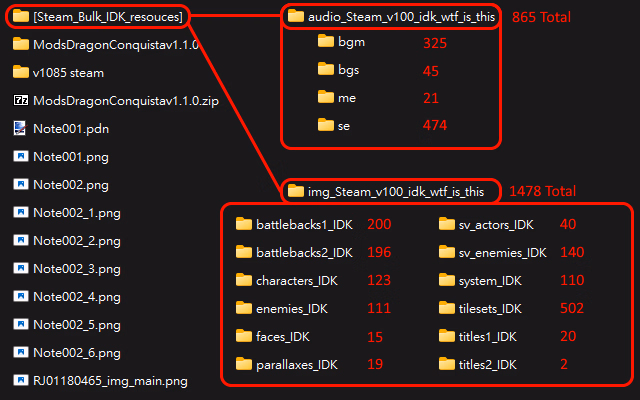Image resolution: width=640 pixels, height=400 pixels.
Task: Click the se folder icon
Action: (x=326, y=125)
